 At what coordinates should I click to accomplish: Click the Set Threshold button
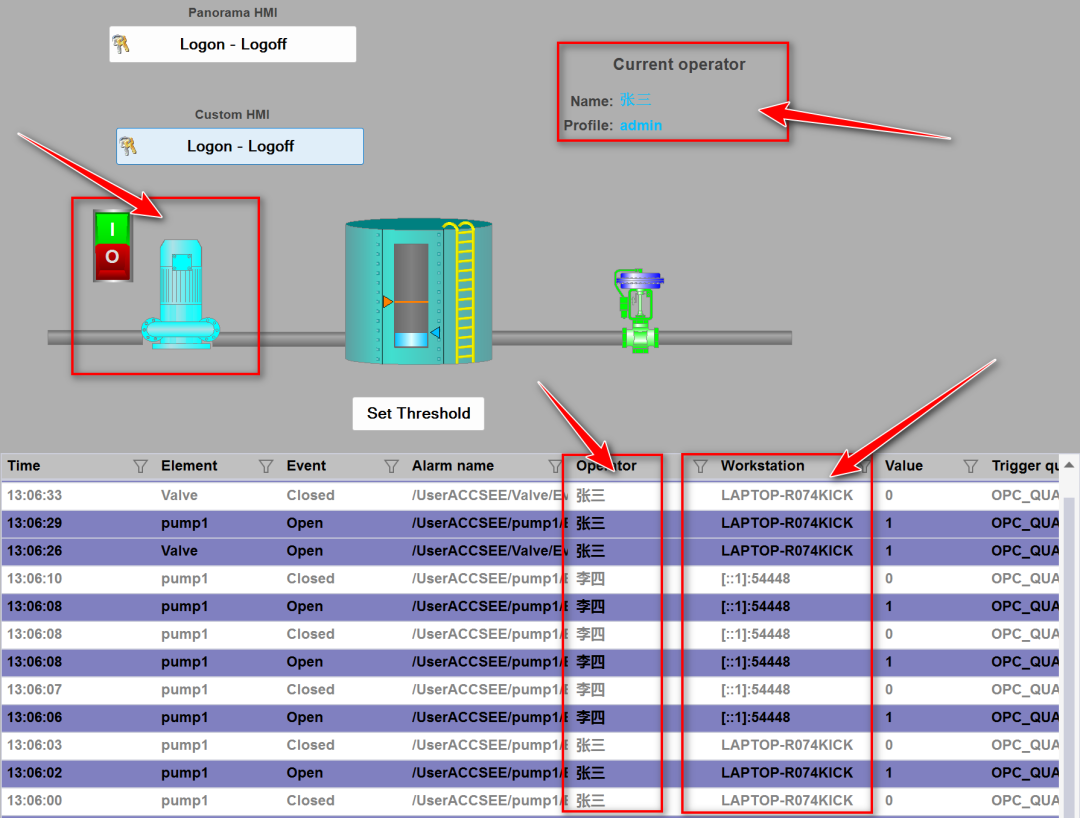pos(418,413)
